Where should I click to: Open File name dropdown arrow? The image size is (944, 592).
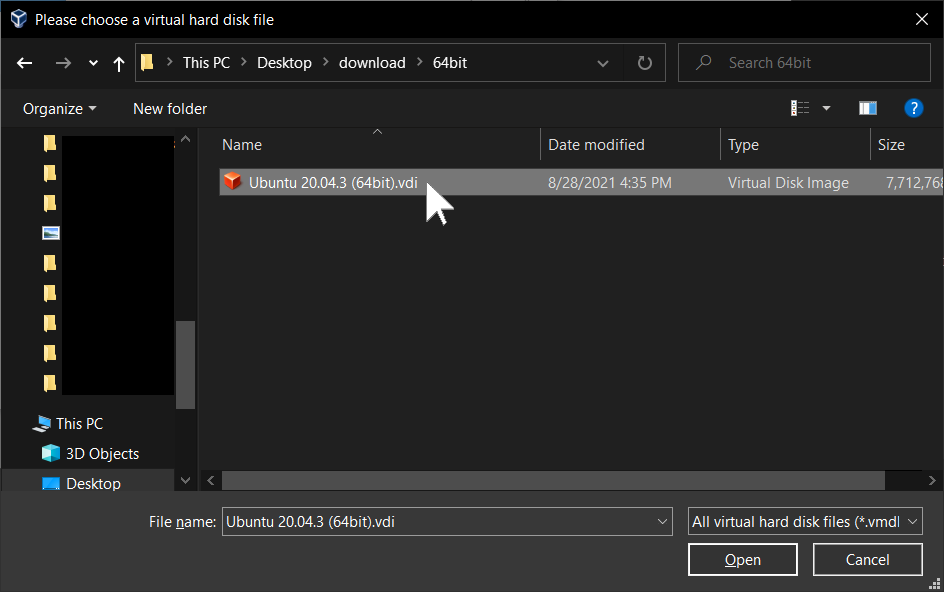tap(663, 522)
